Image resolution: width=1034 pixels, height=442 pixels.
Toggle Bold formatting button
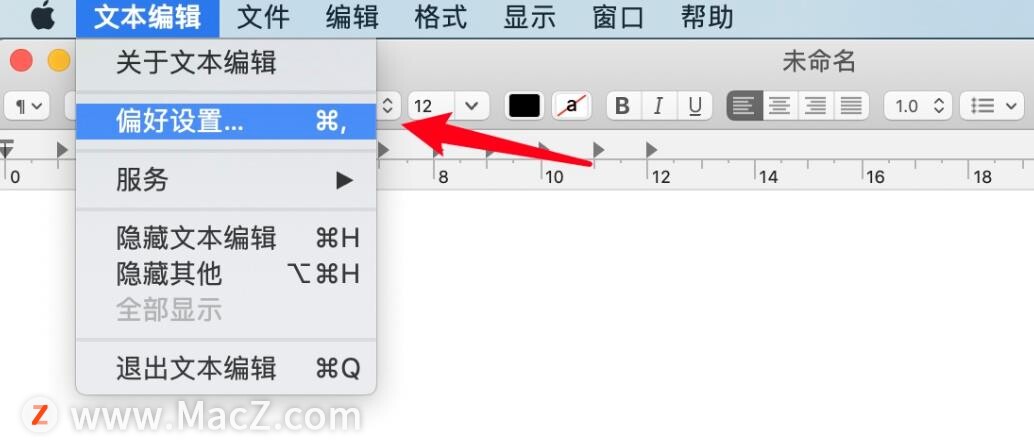coord(623,106)
